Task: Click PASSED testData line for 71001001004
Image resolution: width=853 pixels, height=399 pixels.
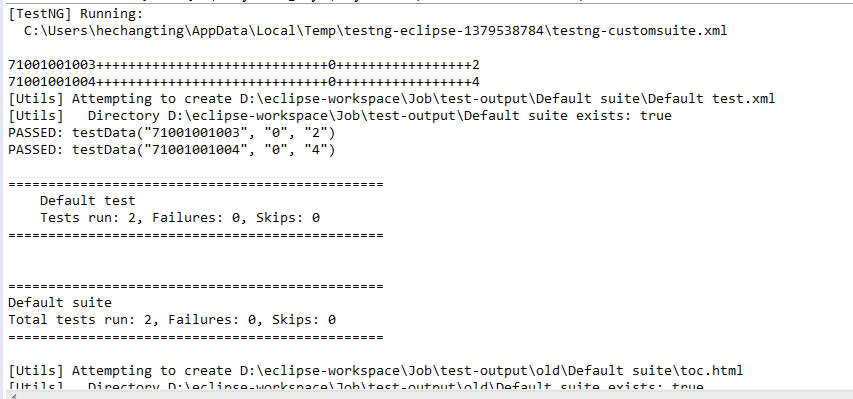Action: (x=171, y=150)
